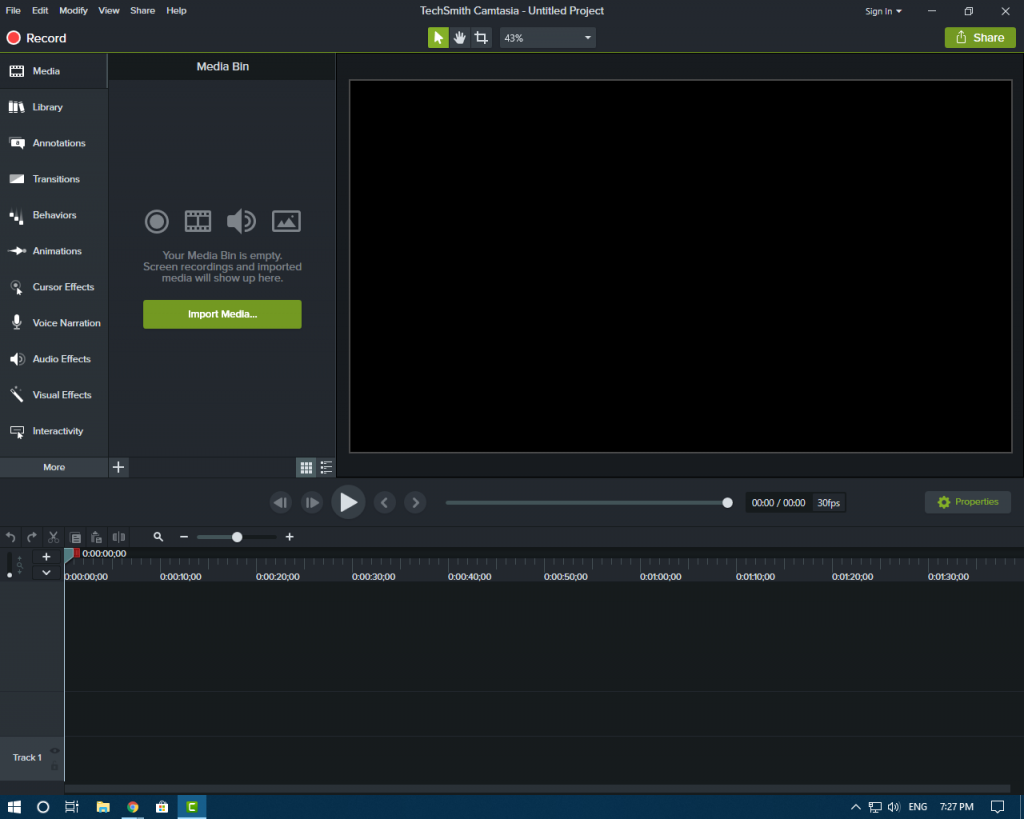Viewport: 1024px width, 819px height.
Task: Lock Track 1 with padlock icon
Action: [x=55, y=766]
